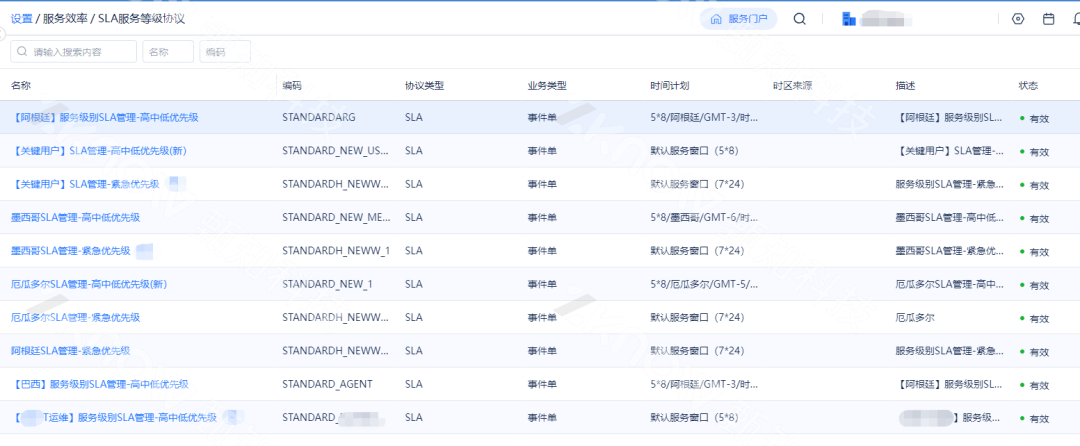
Task: Click the search magnifier icon in top bar
Action: 799,19
